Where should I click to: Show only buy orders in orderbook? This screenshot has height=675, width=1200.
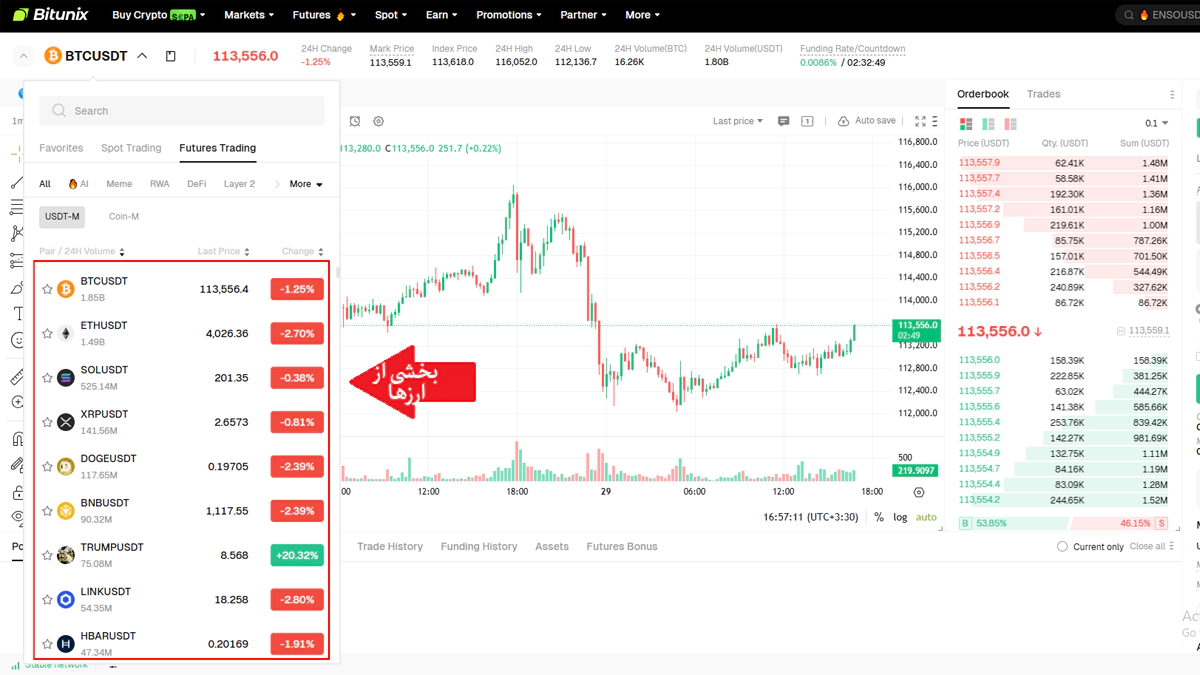988,124
